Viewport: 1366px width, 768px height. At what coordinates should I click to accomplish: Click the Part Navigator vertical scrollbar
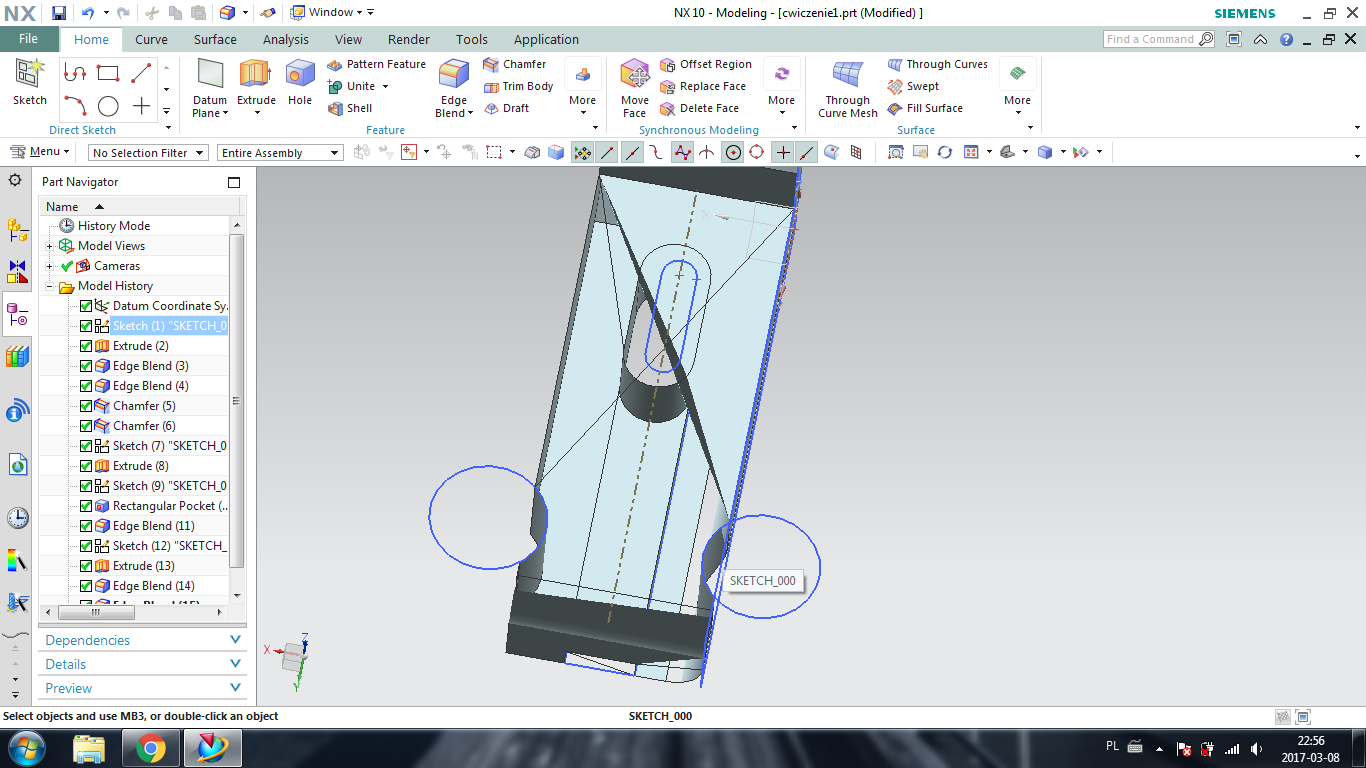pyautogui.click(x=236, y=400)
